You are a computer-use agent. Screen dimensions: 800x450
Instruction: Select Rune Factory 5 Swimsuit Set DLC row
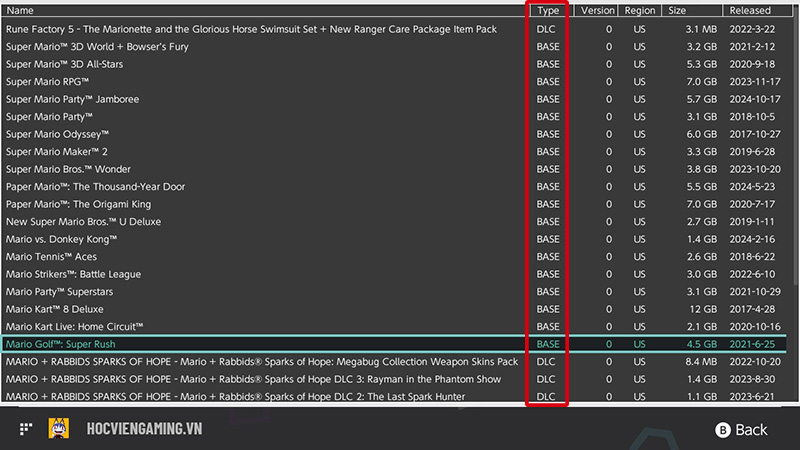(x=394, y=29)
